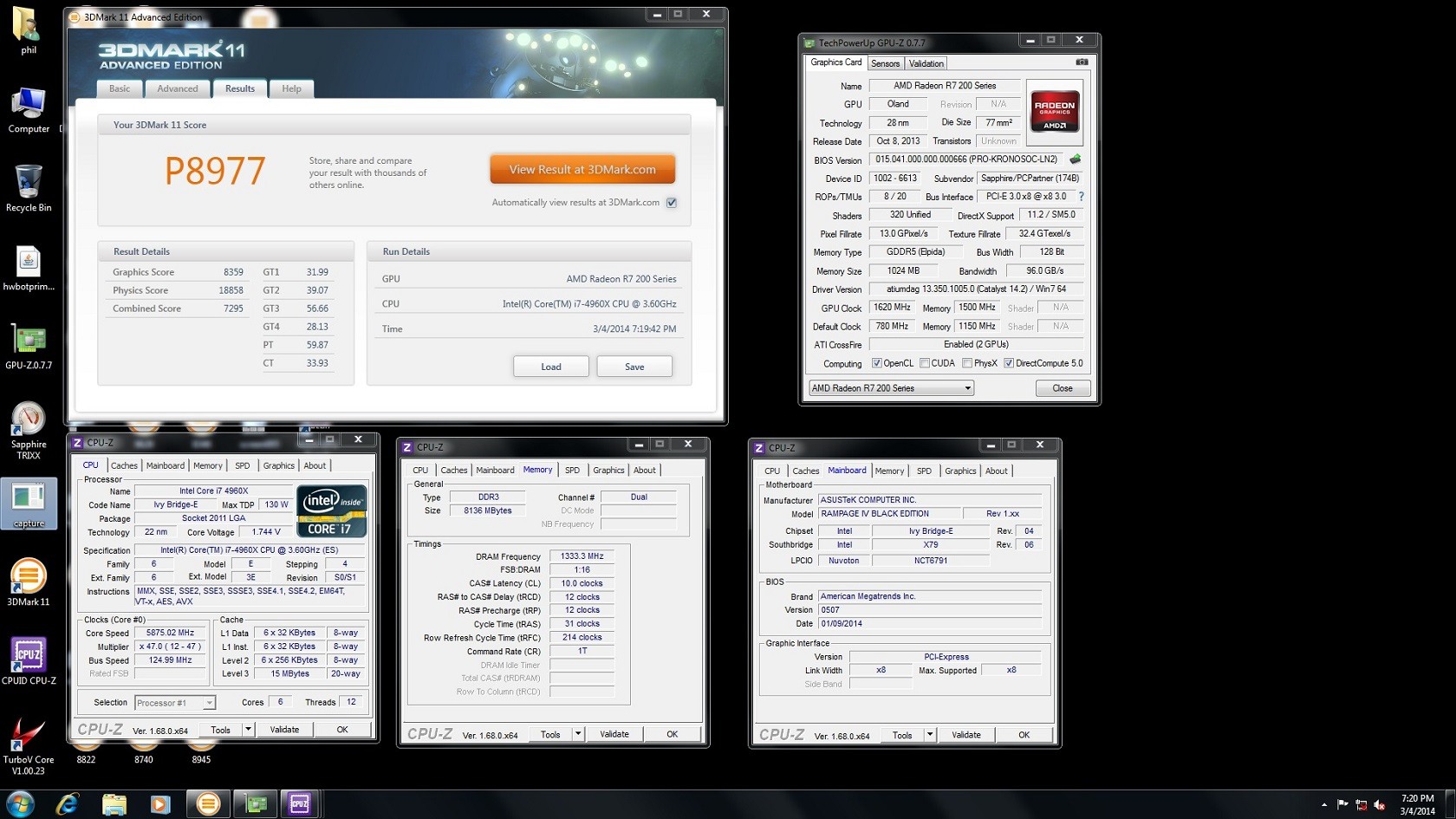Toggle the CUDA checkbox in GPU-Z
The image size is (1456, 819).
(925, 363)
